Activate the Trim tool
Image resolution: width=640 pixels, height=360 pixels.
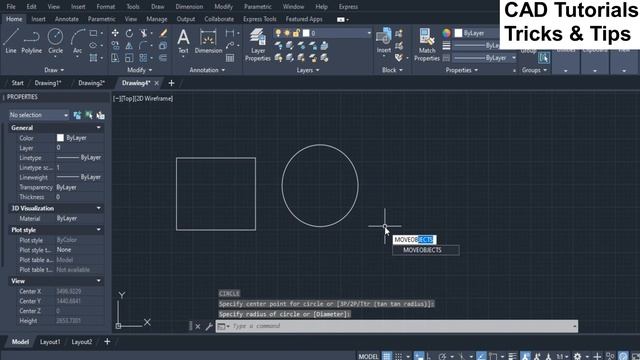pos(143,33)
